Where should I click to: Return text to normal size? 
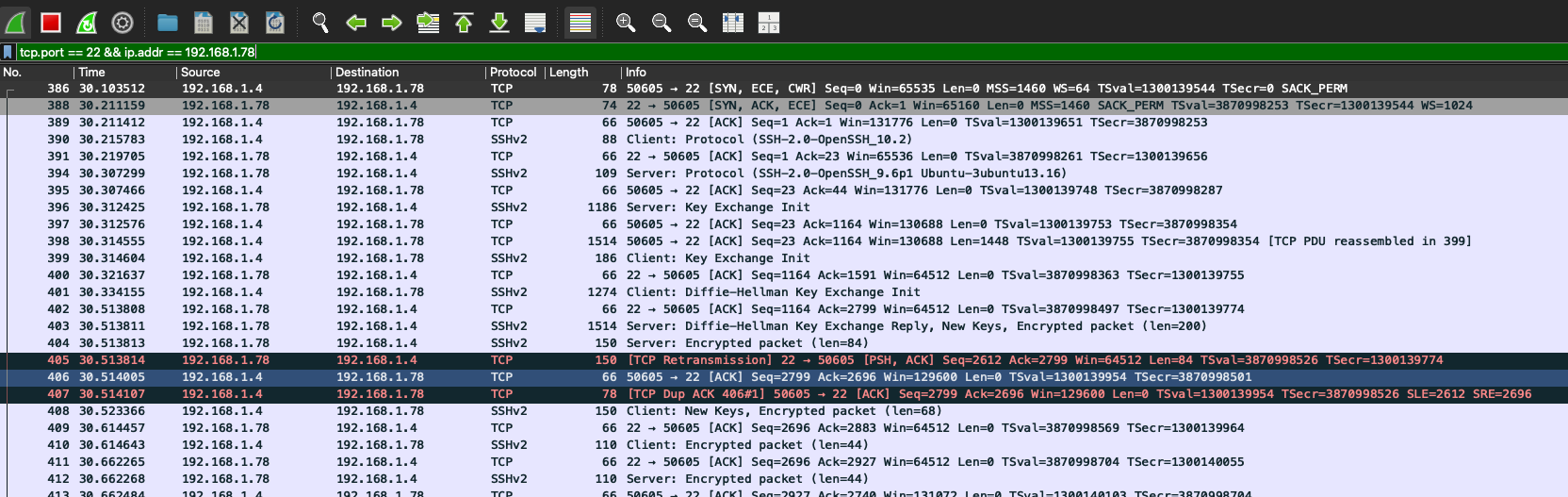[x=697, y=23]
